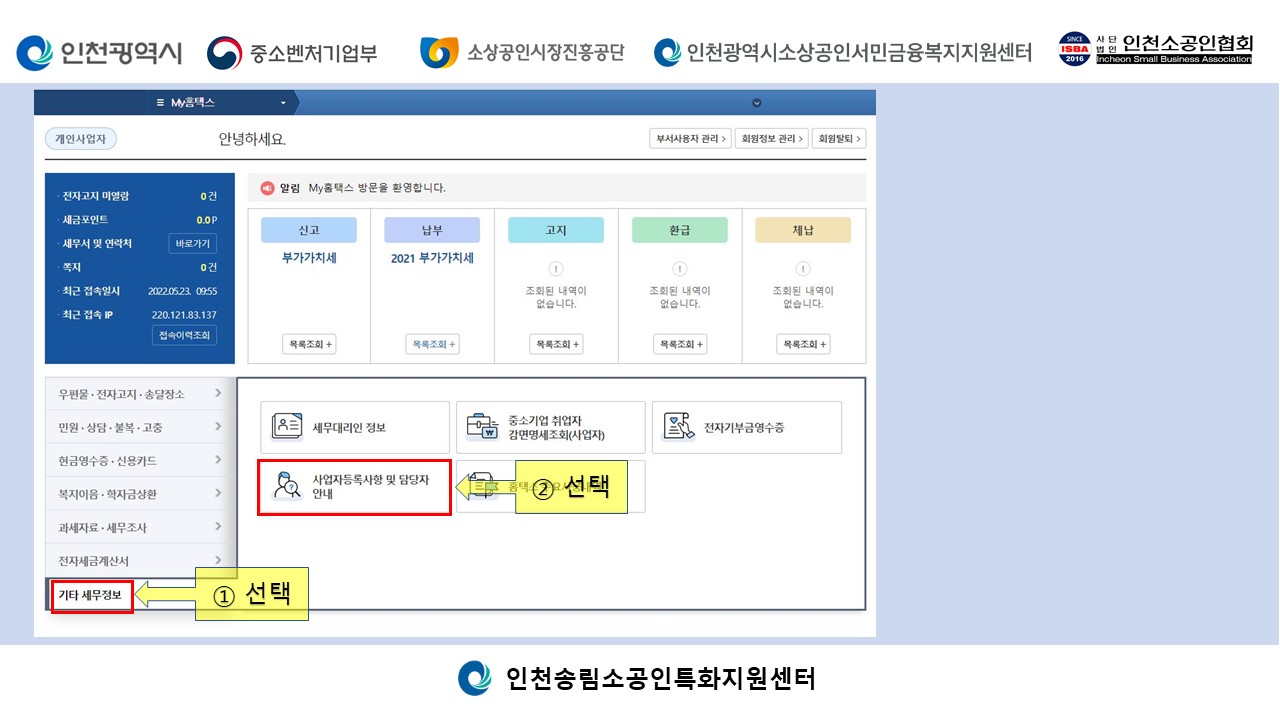The height and width of the screenshot is (720, 1280).
Task: Click 접속이력조회 button
Action: 184,335
